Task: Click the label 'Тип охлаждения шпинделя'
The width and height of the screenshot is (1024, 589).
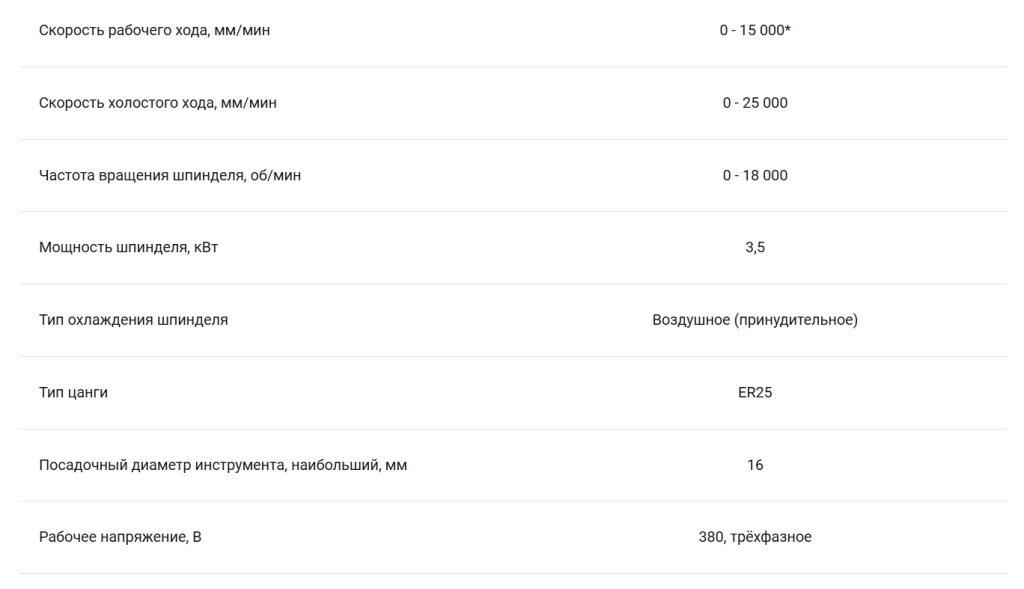Action: (133, 320)
